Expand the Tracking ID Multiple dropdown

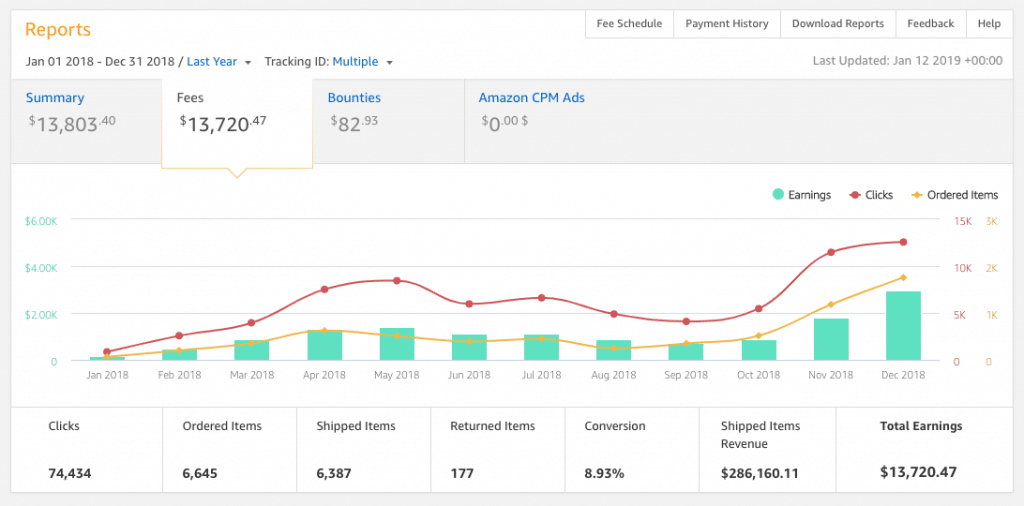[x=362, y=62]
